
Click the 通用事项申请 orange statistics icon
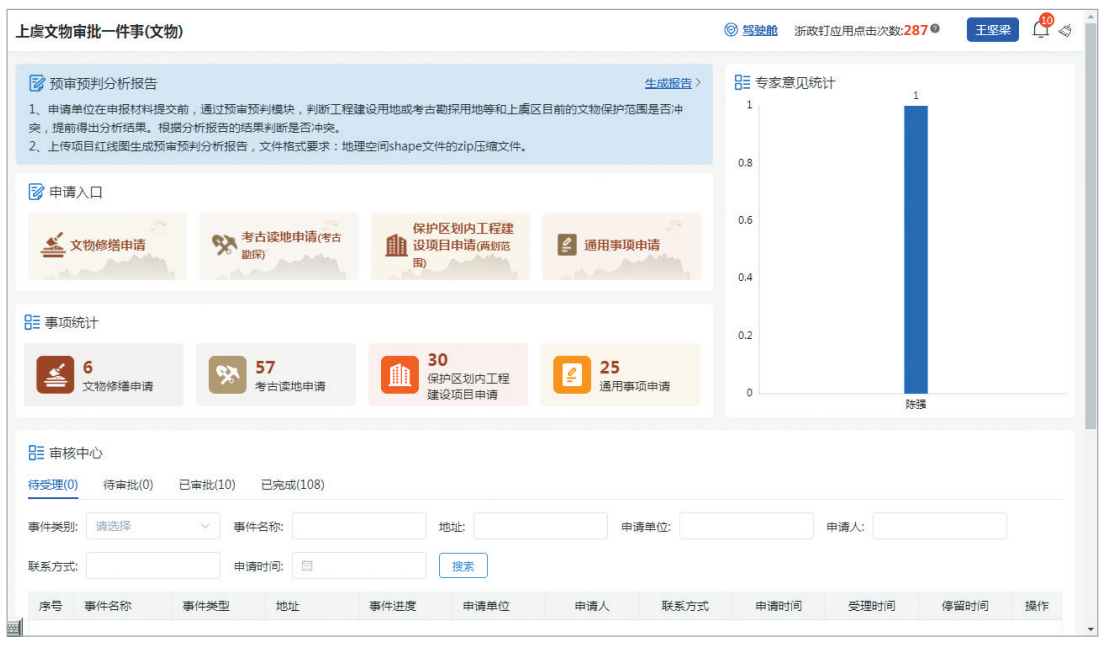572,375
